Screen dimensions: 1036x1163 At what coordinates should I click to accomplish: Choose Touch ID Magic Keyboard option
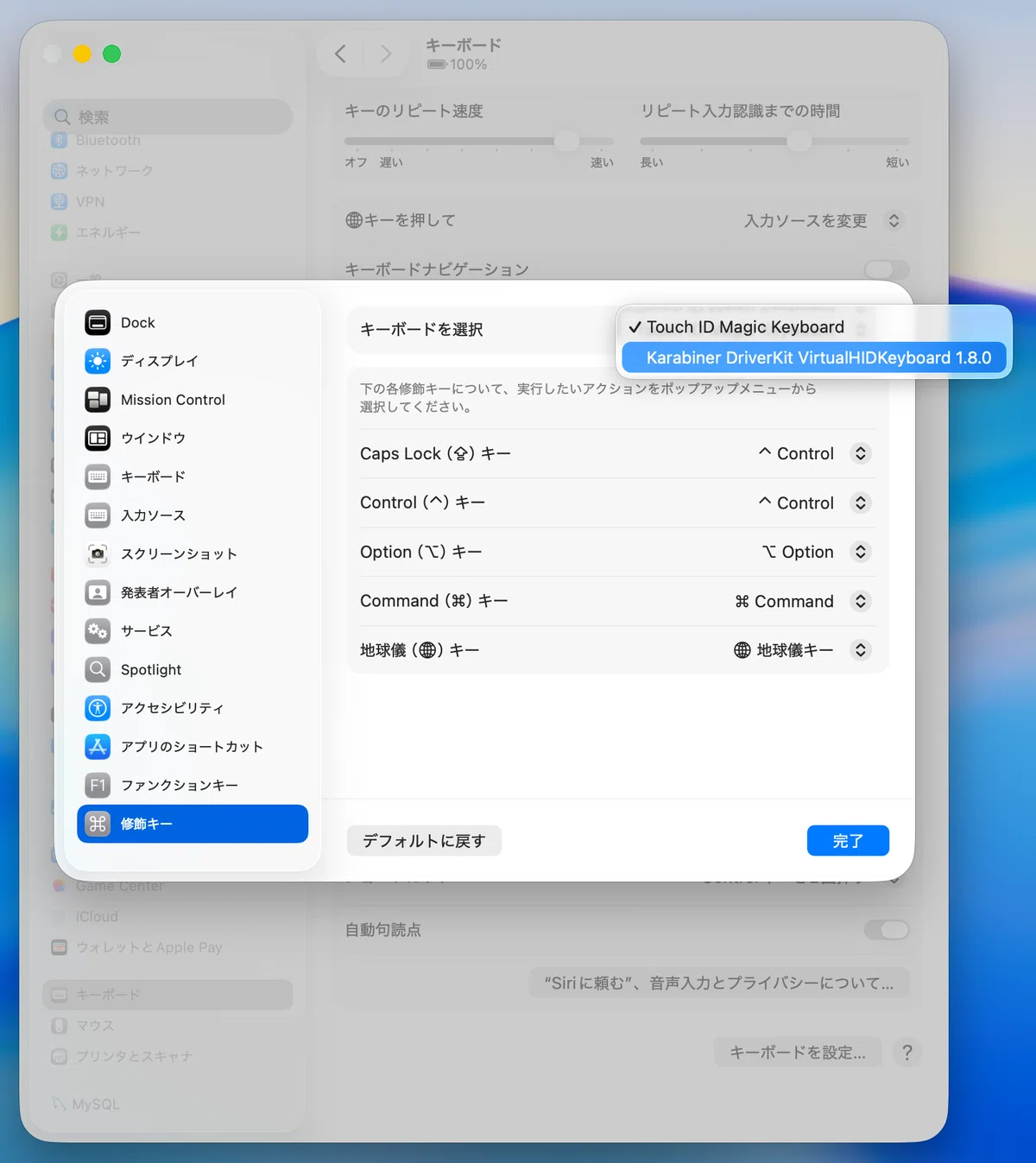(814, 327)
